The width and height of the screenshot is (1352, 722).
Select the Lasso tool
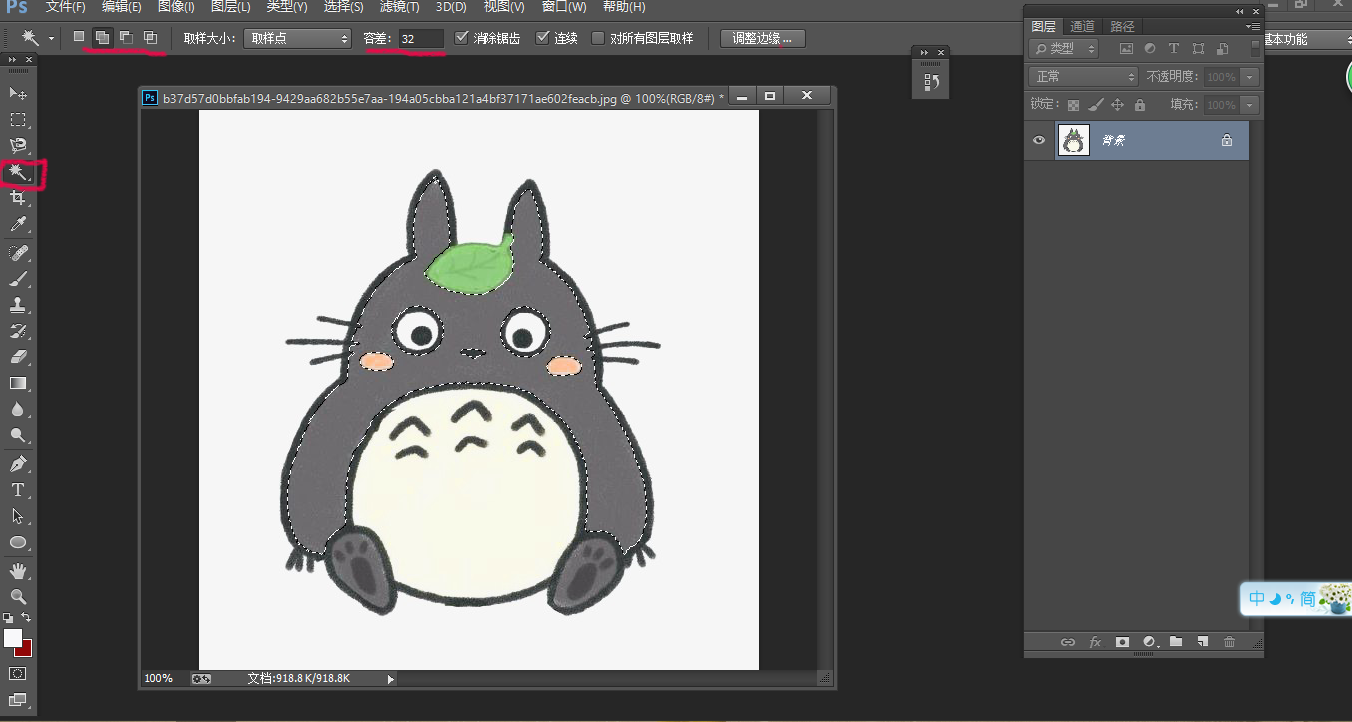tap(18, 146)
